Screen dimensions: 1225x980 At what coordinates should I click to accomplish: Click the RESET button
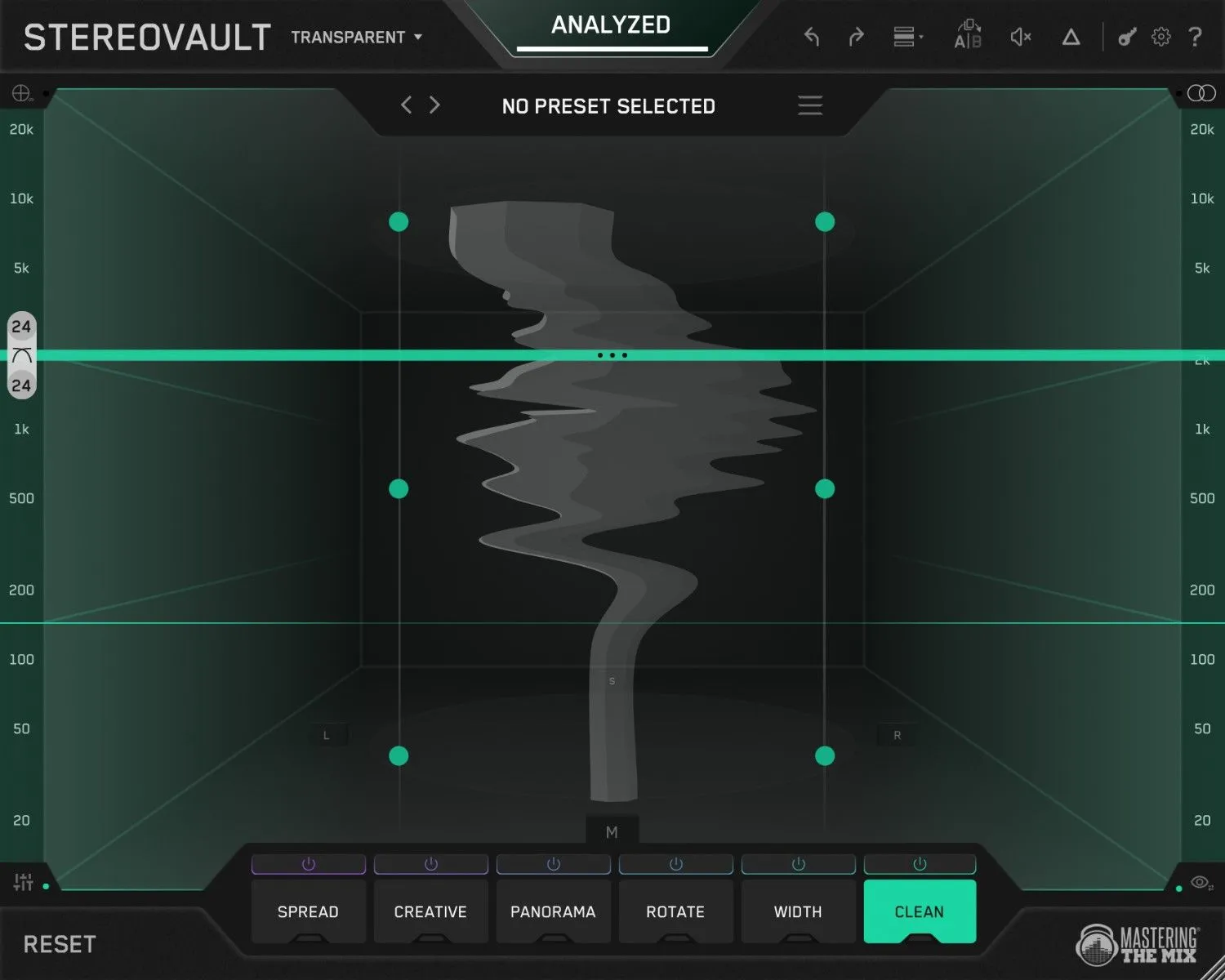pyautogui.click(x=60, y=945)
